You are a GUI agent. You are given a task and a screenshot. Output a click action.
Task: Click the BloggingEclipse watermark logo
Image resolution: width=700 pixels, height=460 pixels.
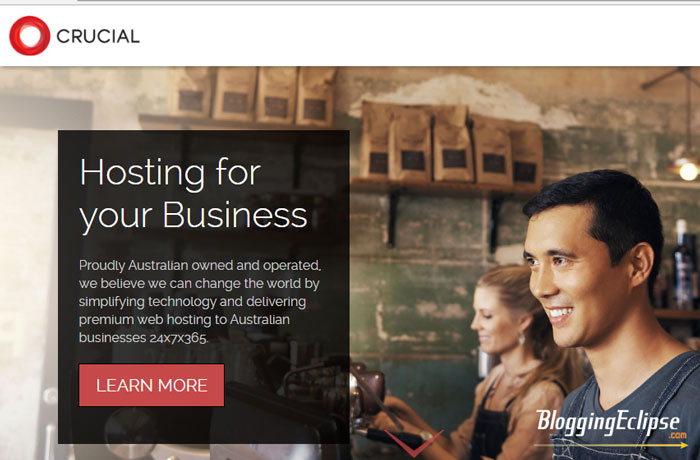tap(608, 423)
